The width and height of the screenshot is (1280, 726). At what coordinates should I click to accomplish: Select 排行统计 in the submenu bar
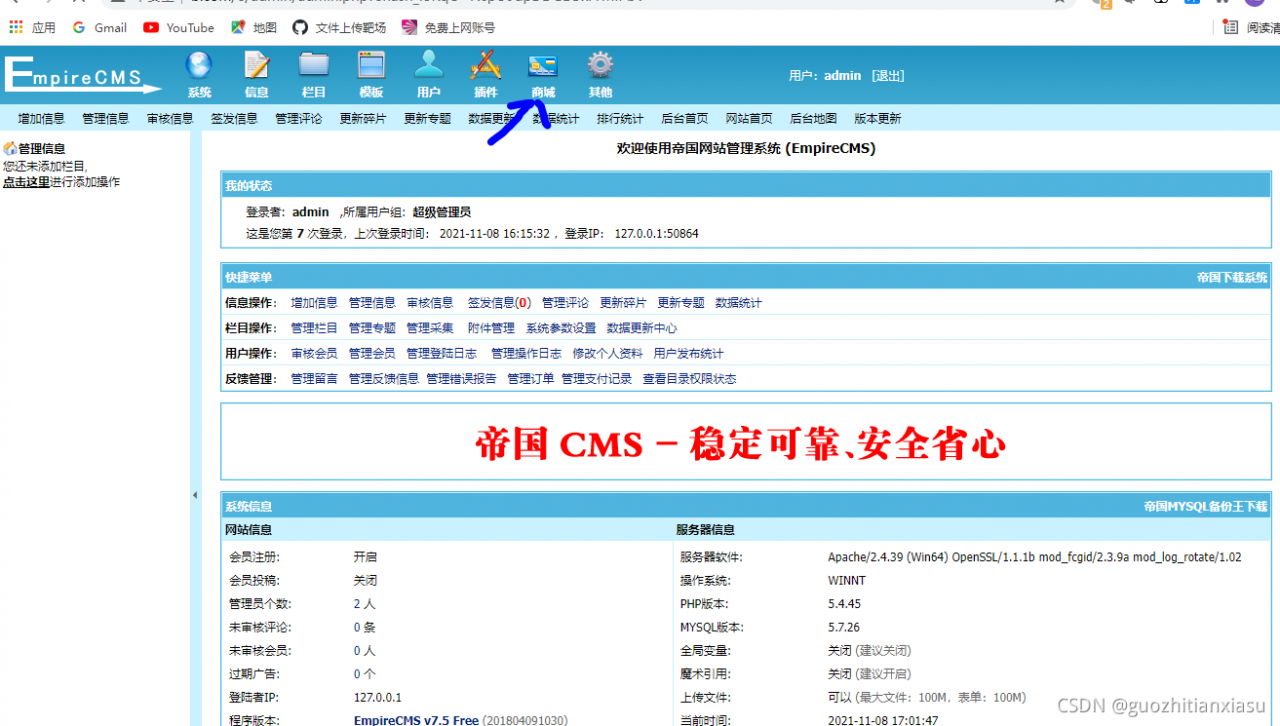click(620, 118)
